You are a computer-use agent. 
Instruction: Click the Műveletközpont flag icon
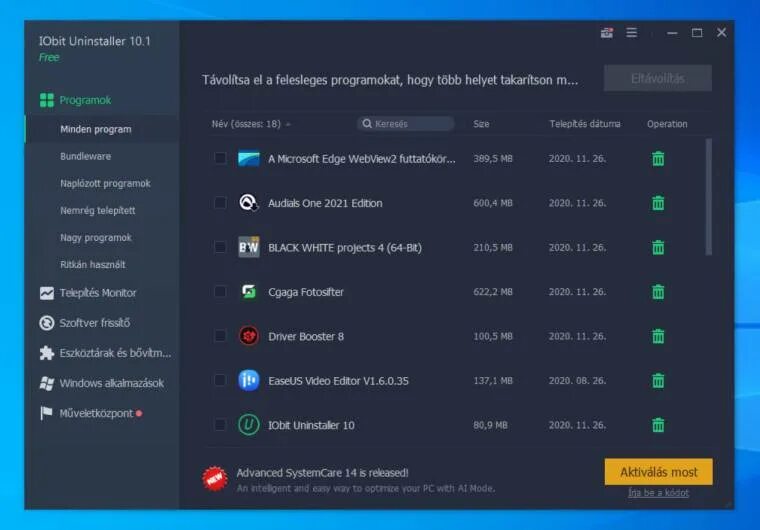[x=47, y=413]
